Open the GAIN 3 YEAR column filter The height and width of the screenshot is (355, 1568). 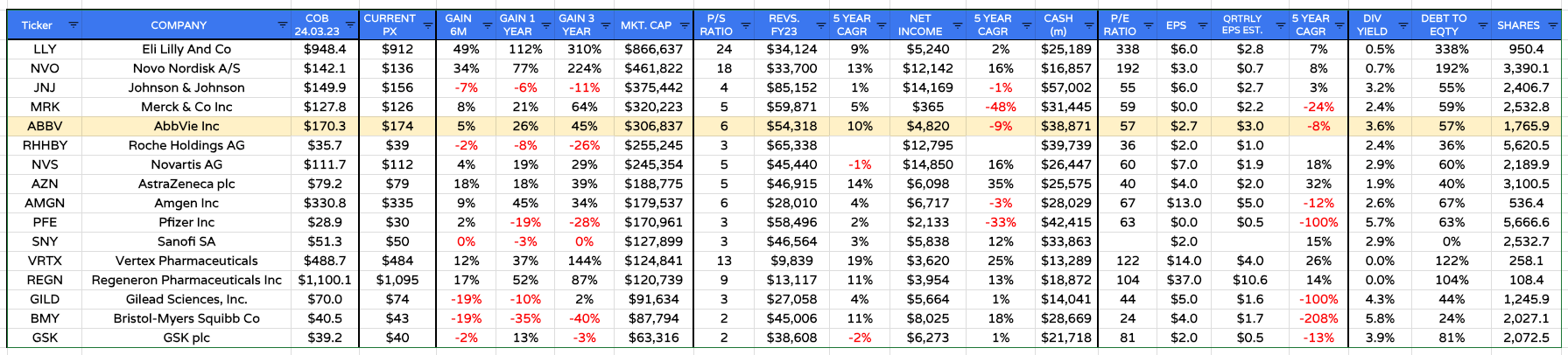pos(605,25)
